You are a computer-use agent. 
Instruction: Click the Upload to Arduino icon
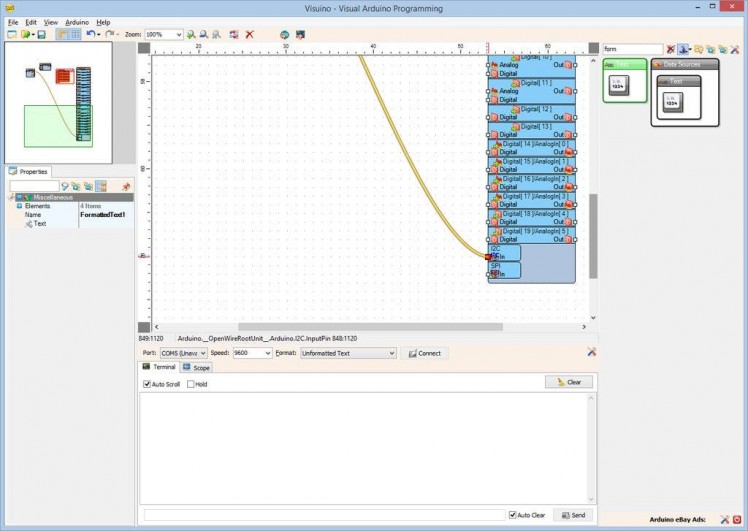pos(284,34)
